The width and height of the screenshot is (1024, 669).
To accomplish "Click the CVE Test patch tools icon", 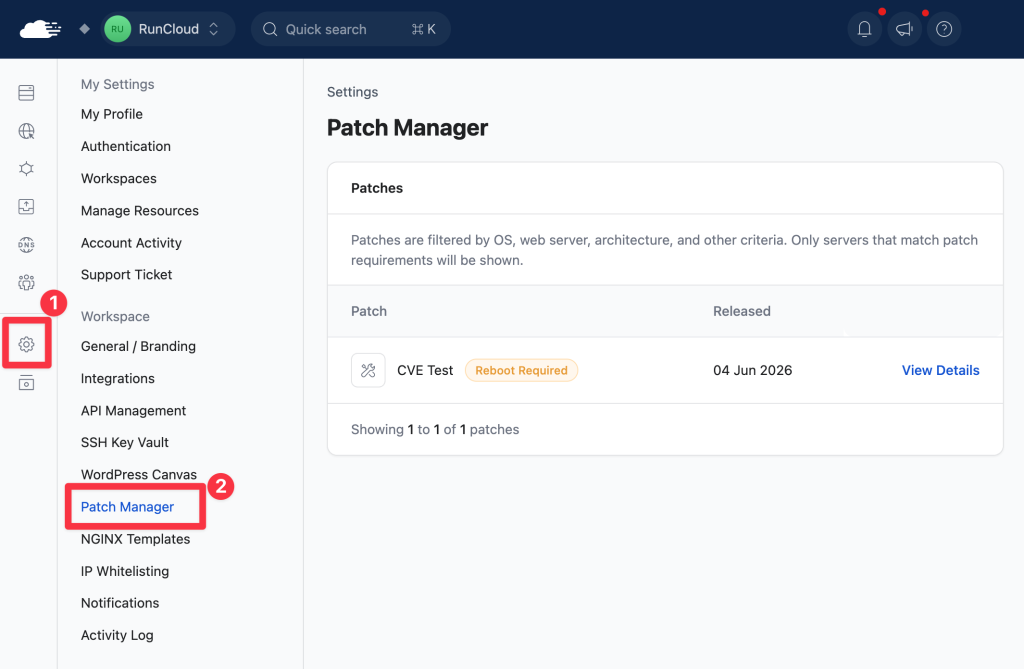I will point(368,370).
